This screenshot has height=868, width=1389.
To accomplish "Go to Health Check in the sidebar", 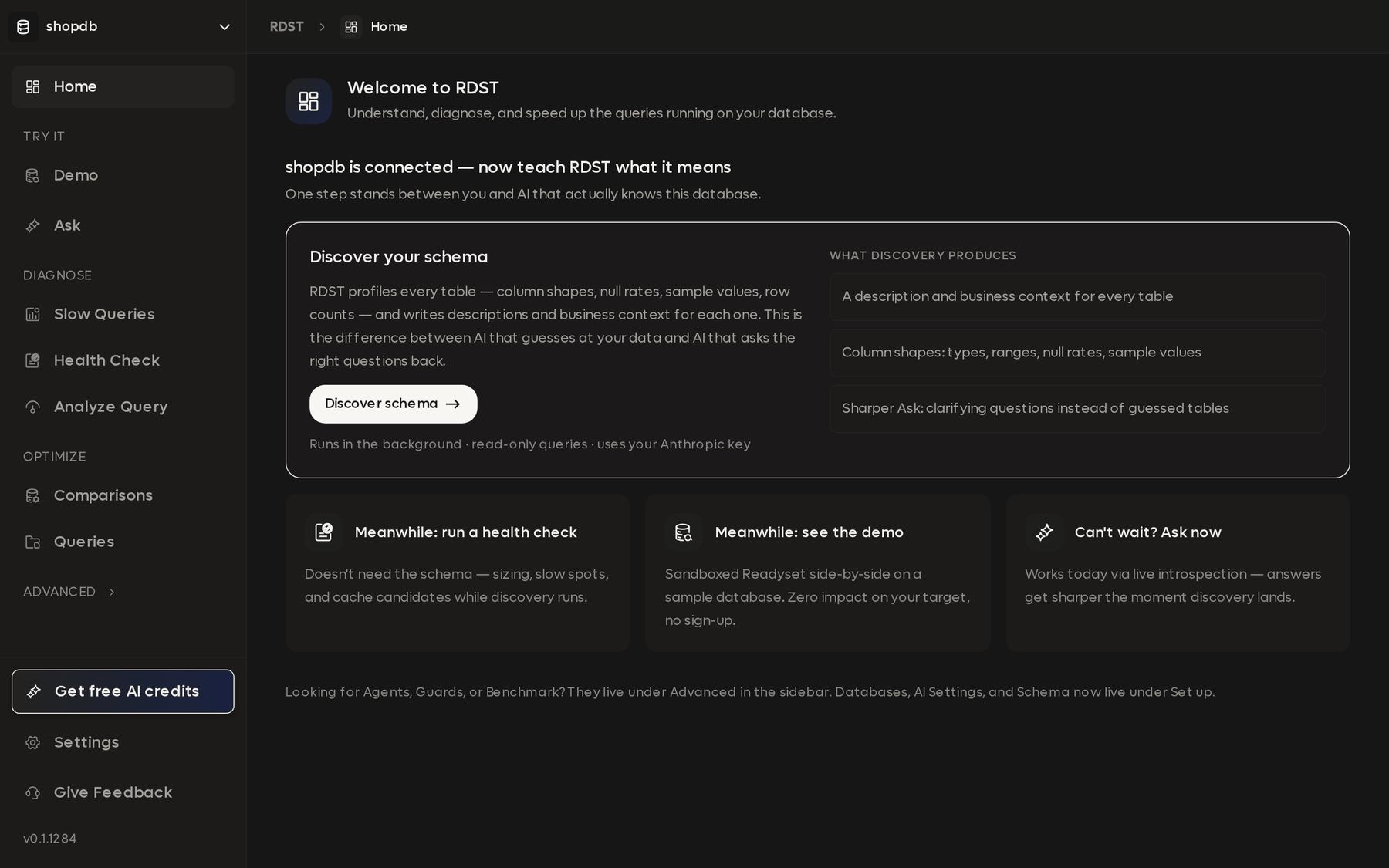I will point(123,360).
